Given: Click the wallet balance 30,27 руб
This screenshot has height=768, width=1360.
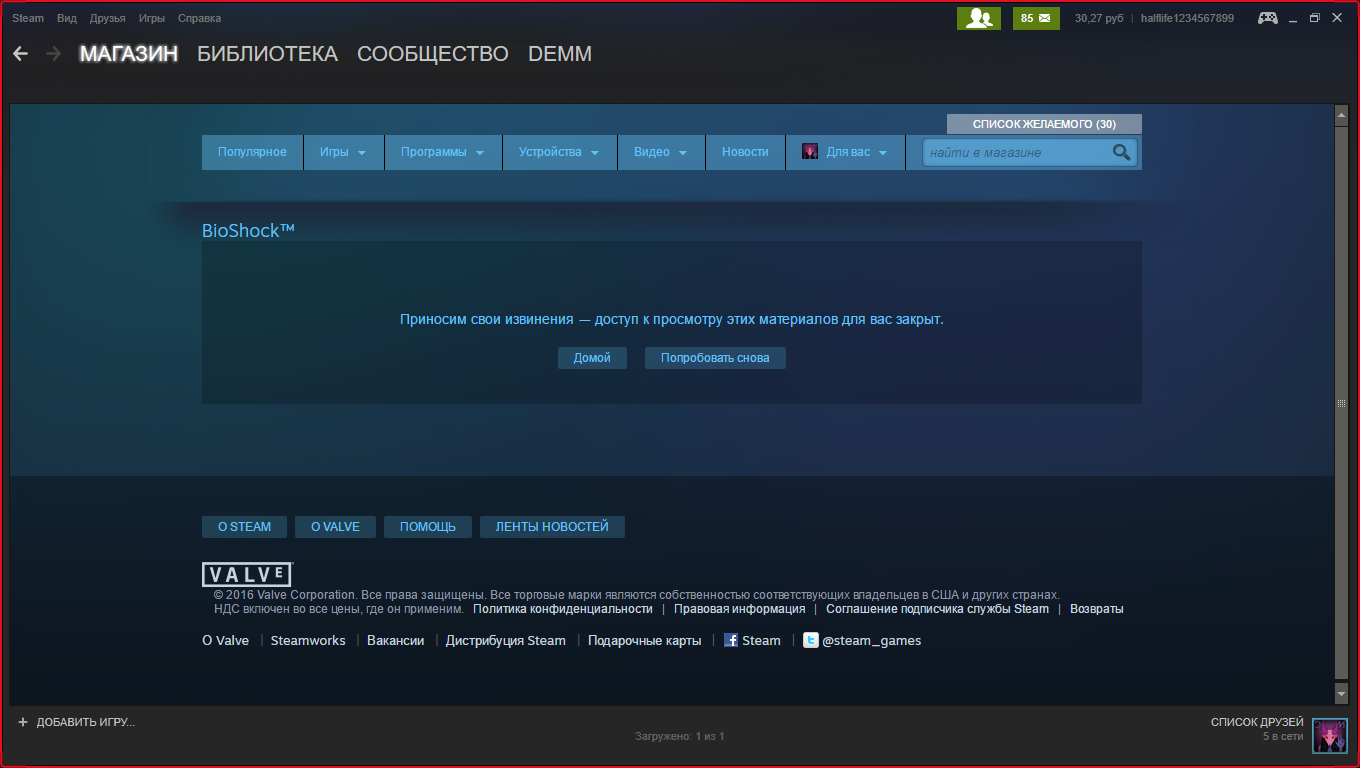Looking at the screenshot, I should tap(1100, 18).
